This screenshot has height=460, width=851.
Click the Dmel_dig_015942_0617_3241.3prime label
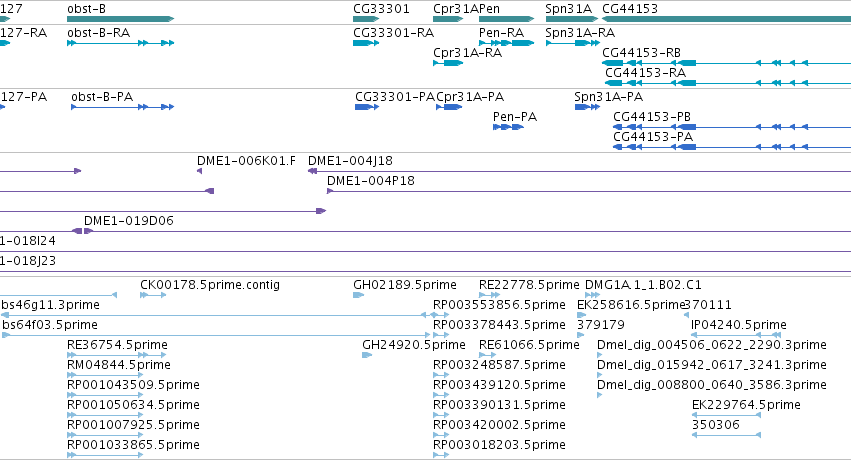click(x=712, y=365)
